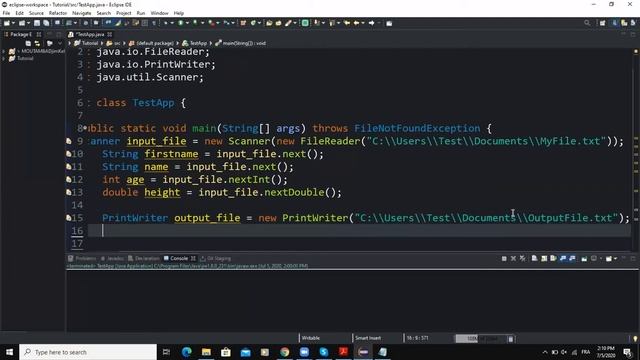The width and height of the screenshot is (640, 360).
Task: Click the garbage collector trash icon
Action: coord(511,338)
